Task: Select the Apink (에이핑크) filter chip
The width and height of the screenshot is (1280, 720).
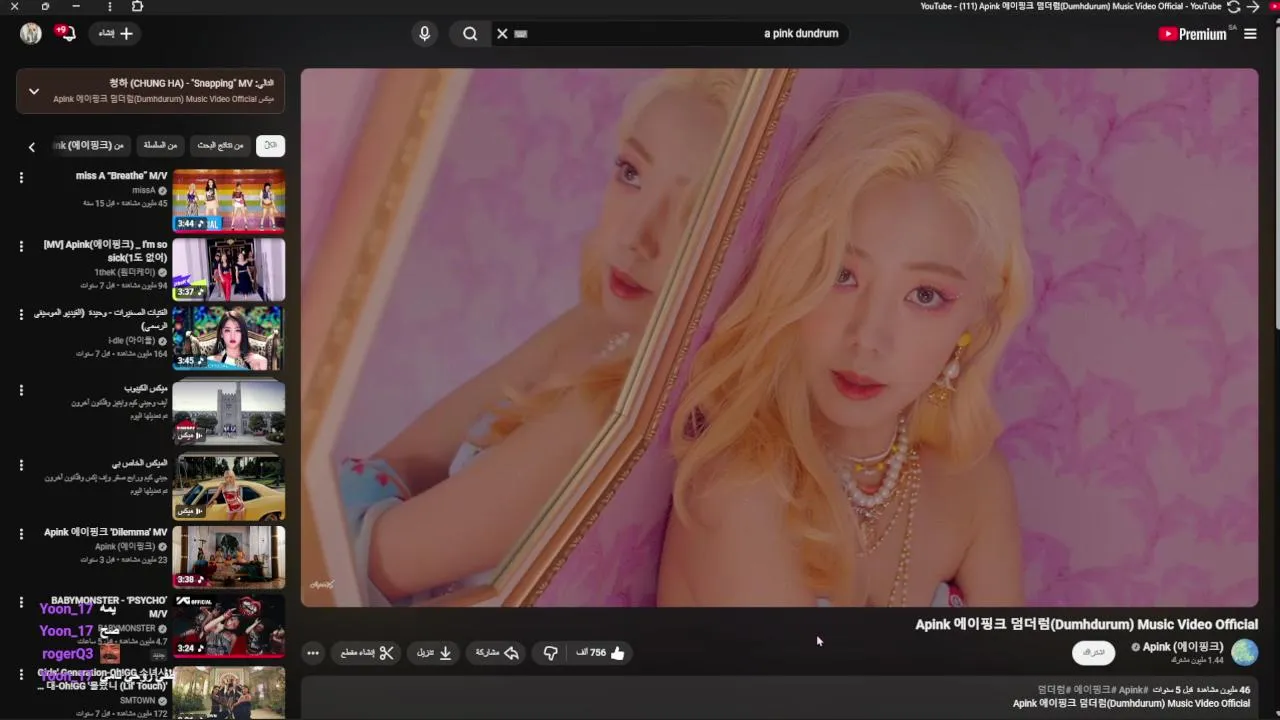Action: coord(92,145)
